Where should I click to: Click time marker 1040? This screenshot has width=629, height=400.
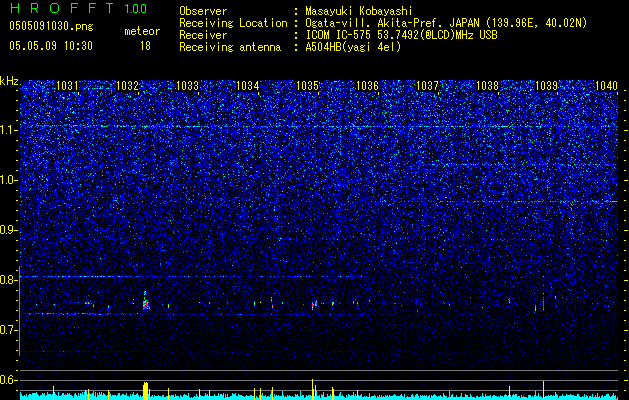click(x=606, y=85)
